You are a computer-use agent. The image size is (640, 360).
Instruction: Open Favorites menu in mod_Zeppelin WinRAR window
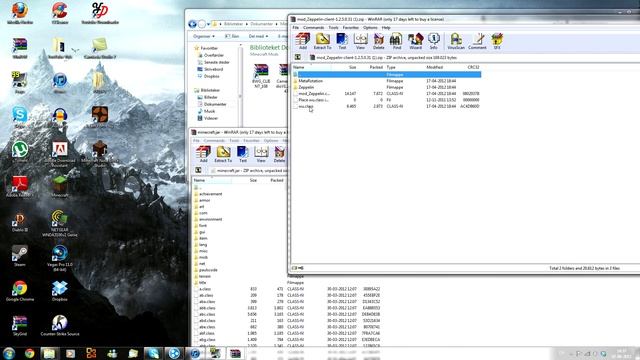pyautogui.click(x=351, y=28)
